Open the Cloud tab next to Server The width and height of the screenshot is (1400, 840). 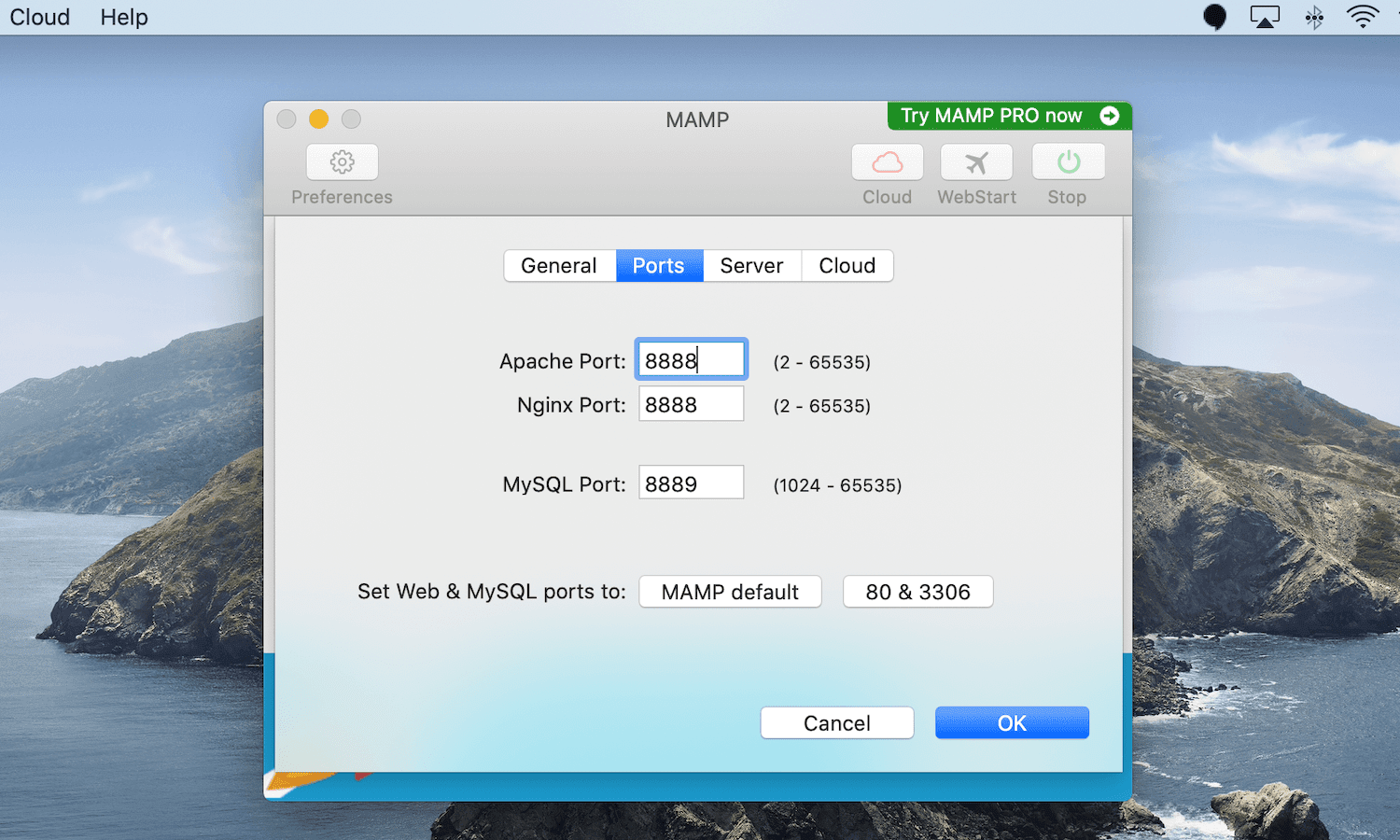click(847, 266)
